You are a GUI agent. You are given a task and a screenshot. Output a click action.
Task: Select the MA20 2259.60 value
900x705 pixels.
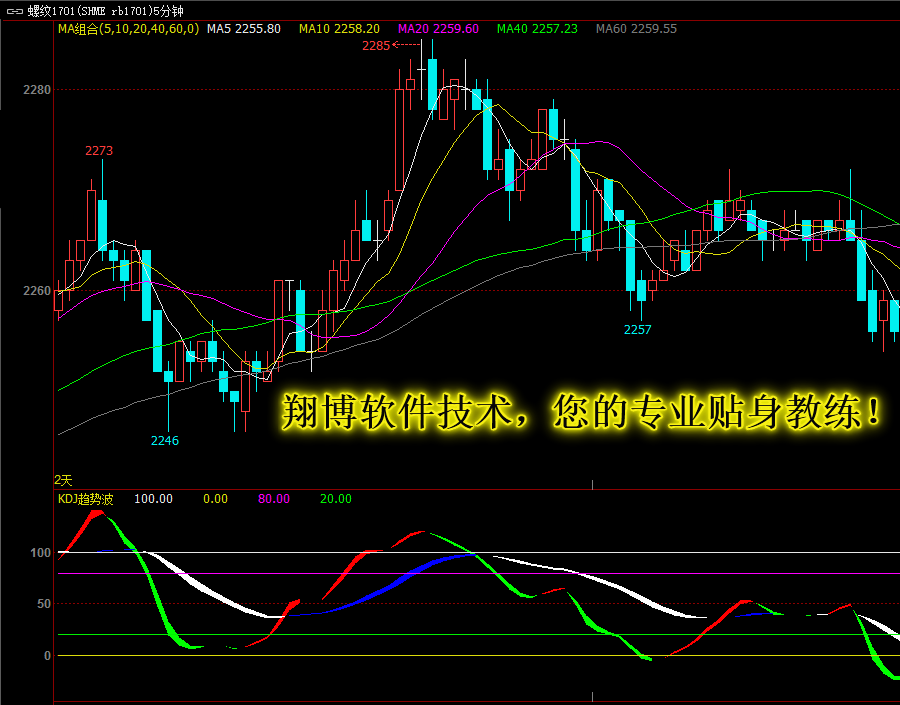[439, 29]
